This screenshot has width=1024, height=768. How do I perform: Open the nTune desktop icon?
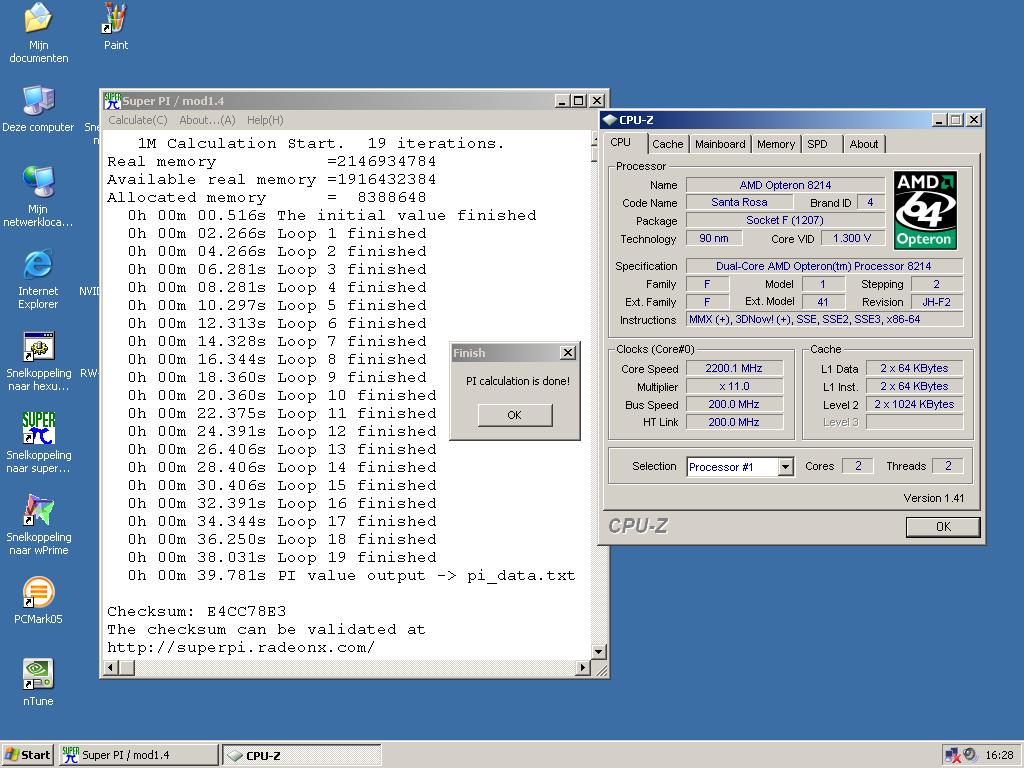tap(39, 682)
